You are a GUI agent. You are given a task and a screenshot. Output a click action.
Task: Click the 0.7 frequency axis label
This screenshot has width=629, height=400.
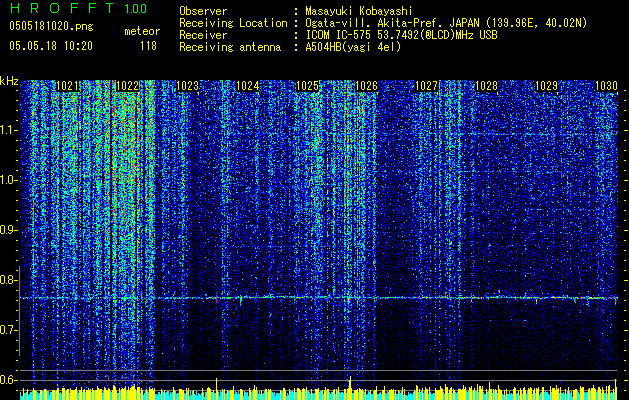point(8,330)
